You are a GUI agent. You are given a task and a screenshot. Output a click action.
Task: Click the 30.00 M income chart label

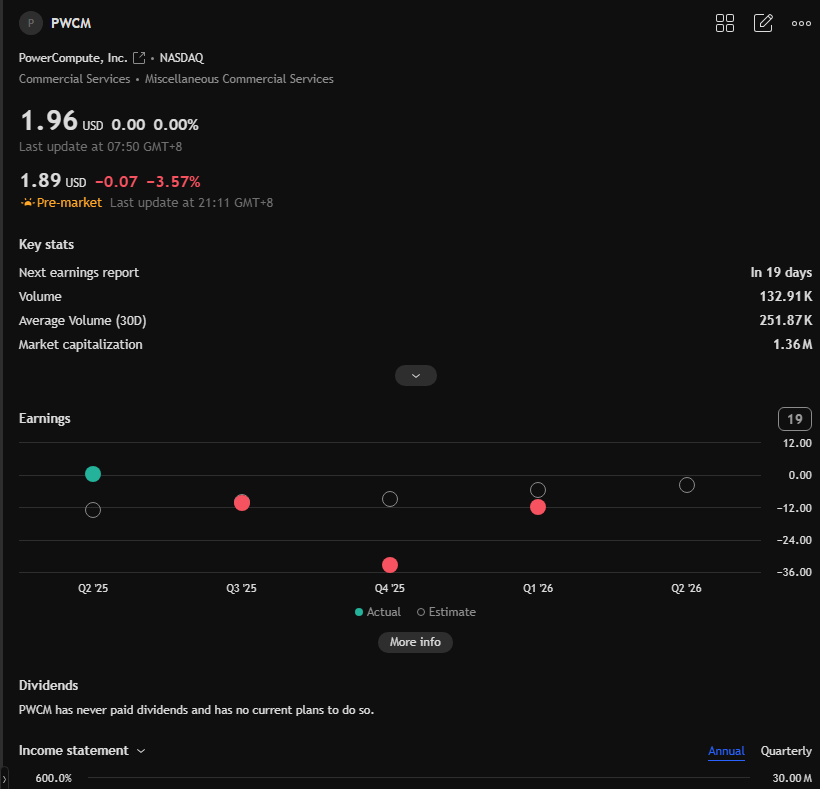792,778
